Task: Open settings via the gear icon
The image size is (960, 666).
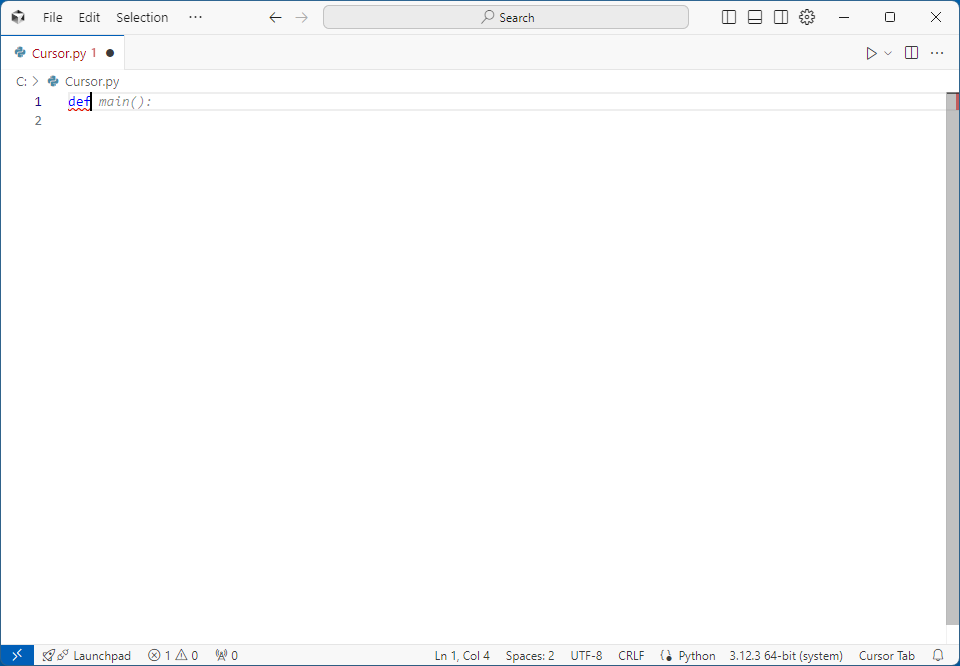Action: pyautogui.click(x=807, y=17)
